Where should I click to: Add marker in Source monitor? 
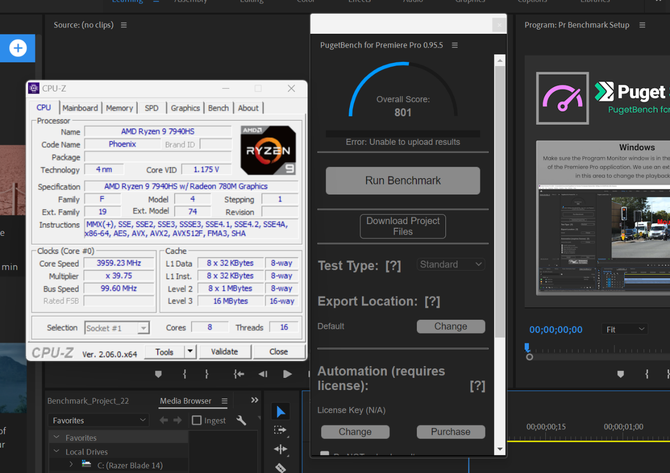point(158,374)
